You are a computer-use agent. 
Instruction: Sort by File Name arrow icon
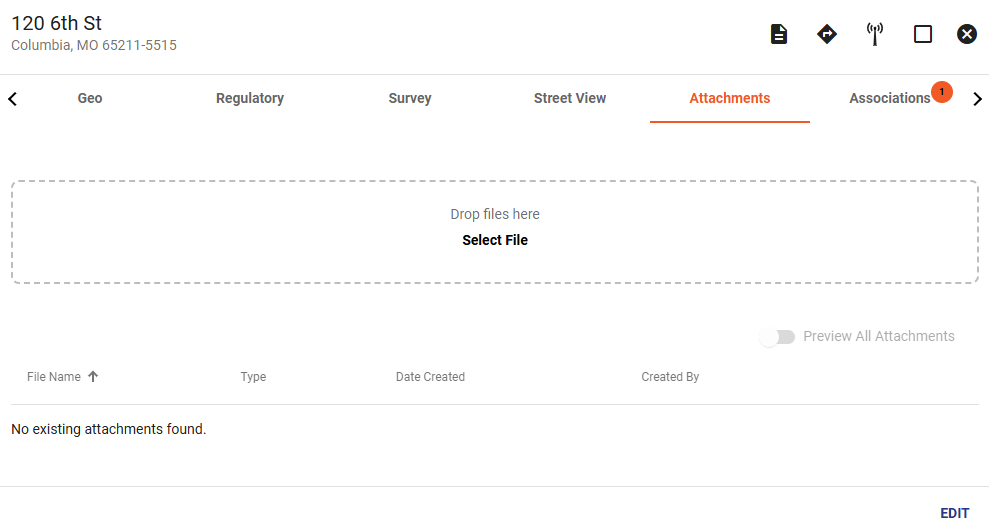(93, 376)
